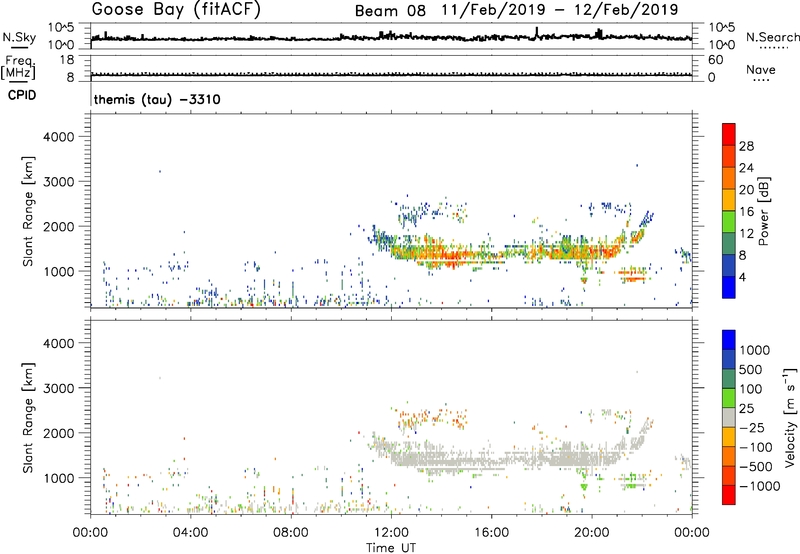800x554 pixels.
Task: Click the '4000' tick in power panel
Action: [58, 137]
